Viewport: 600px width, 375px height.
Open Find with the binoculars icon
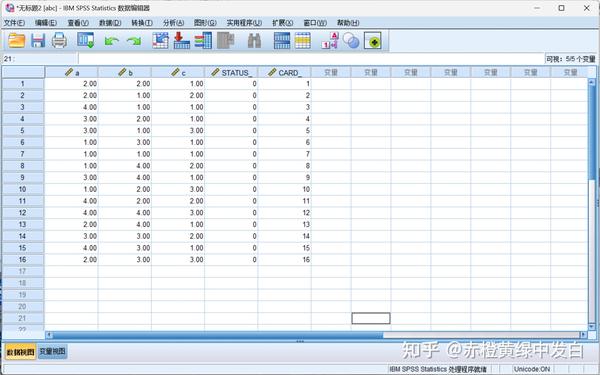254,41
